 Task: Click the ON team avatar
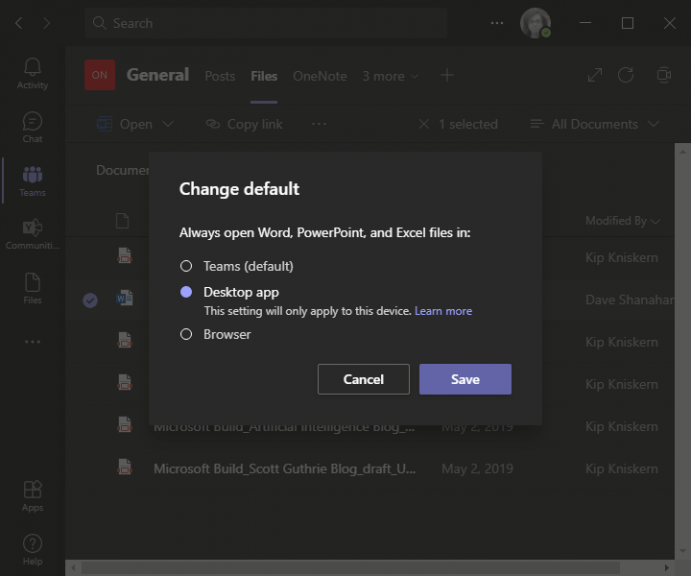100,75
